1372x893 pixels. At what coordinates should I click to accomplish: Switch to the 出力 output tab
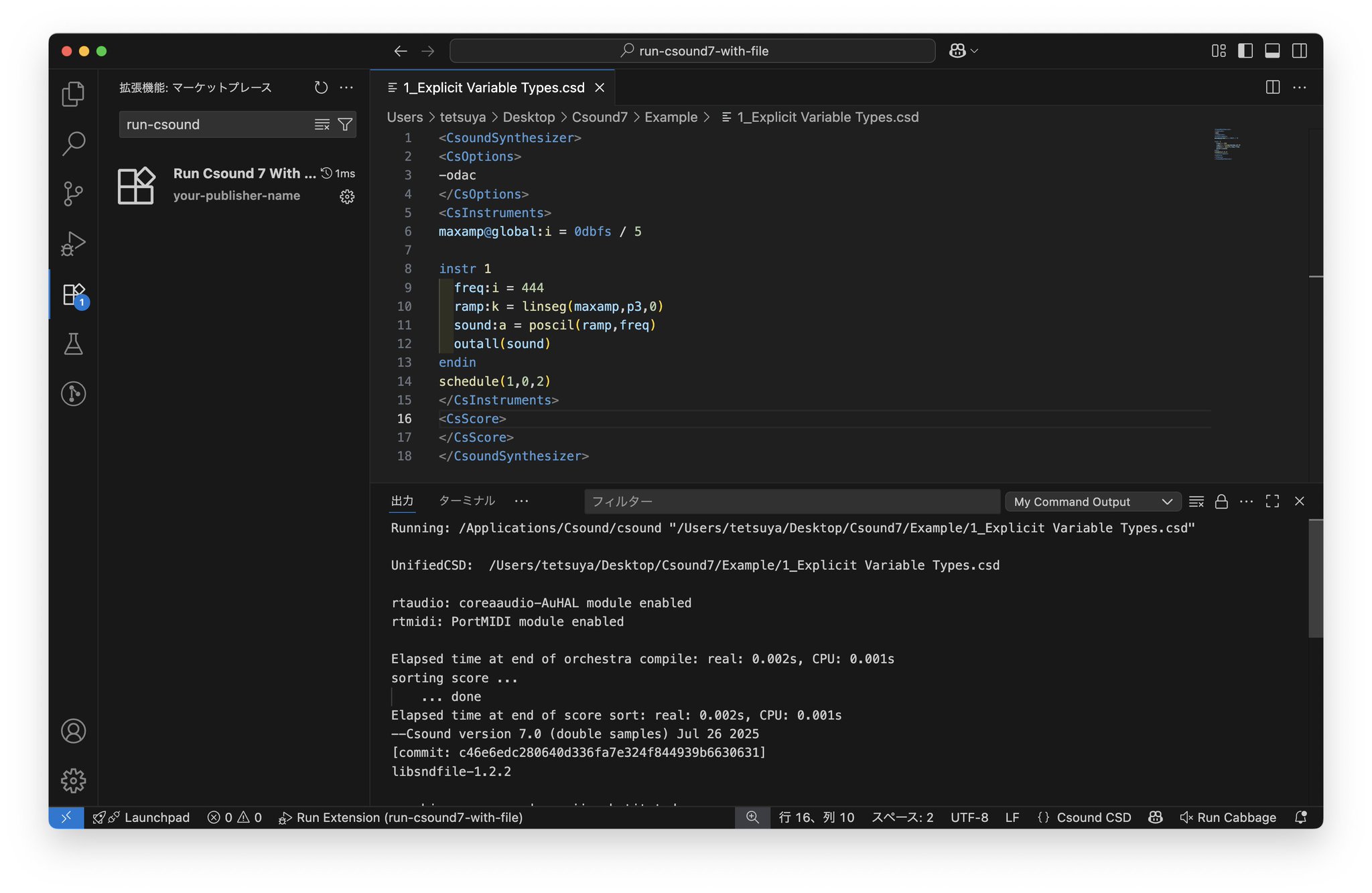(x=402, y=501)
